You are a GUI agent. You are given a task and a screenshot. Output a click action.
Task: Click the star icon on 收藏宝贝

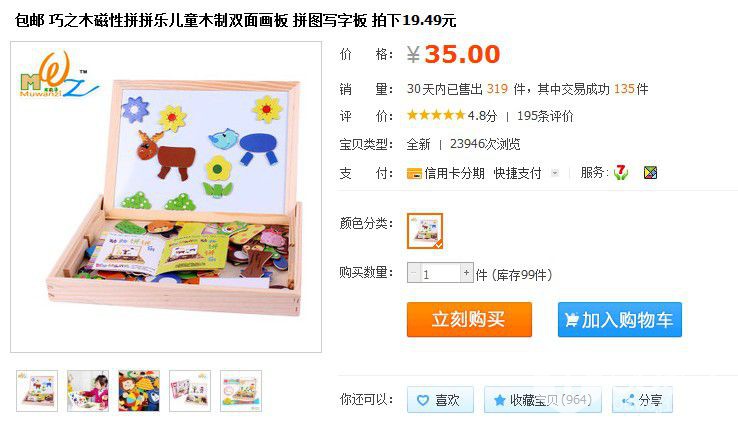[499, 400]
